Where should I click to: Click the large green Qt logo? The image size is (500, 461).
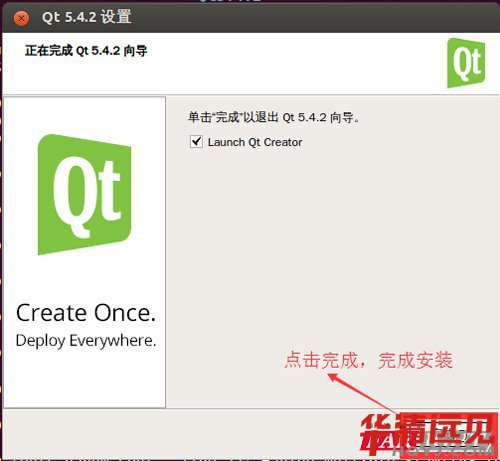[84, 194]
